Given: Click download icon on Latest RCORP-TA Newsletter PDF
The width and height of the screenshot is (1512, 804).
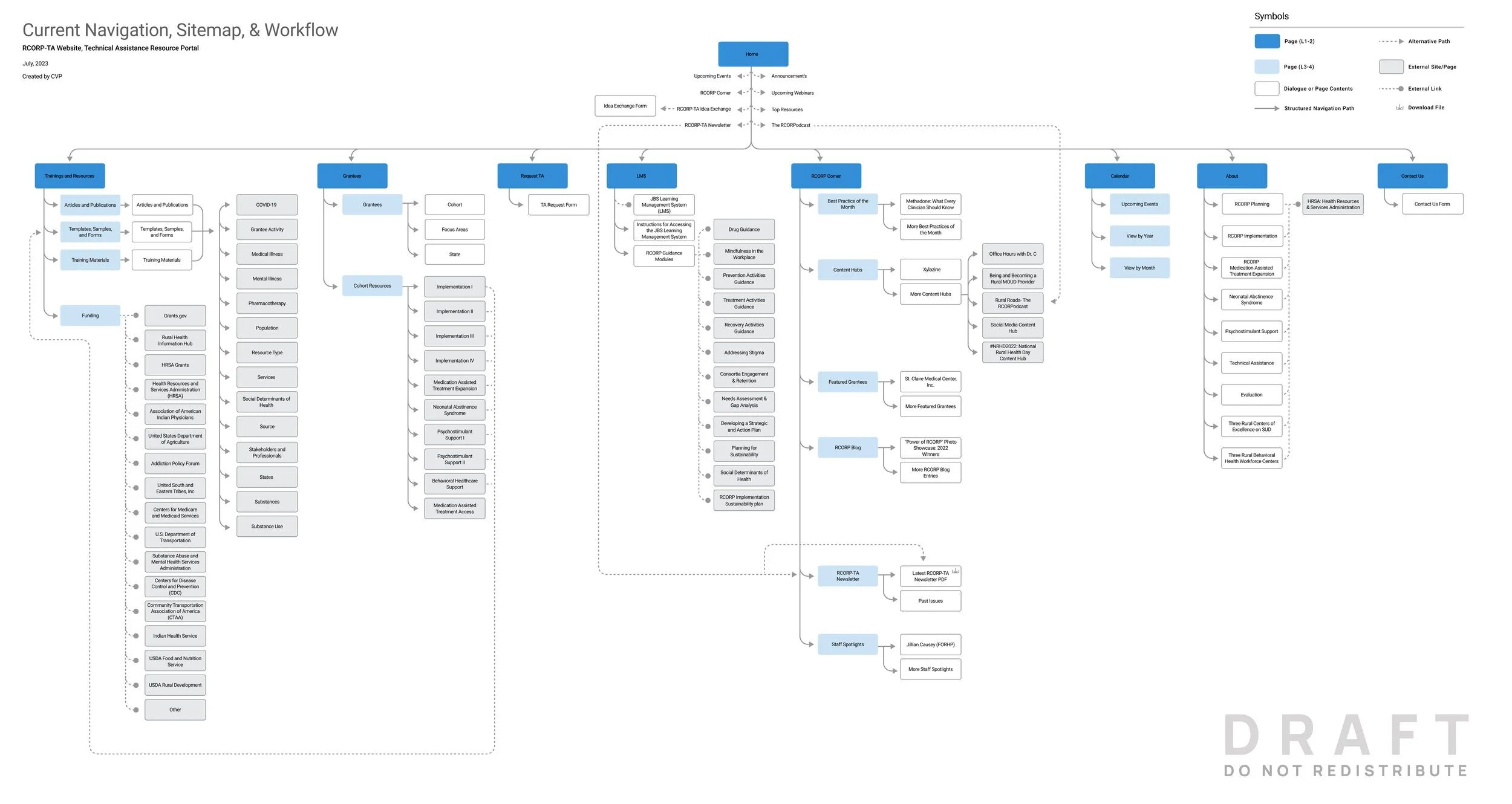Looking at the screenshot, I should pos(955,571).
